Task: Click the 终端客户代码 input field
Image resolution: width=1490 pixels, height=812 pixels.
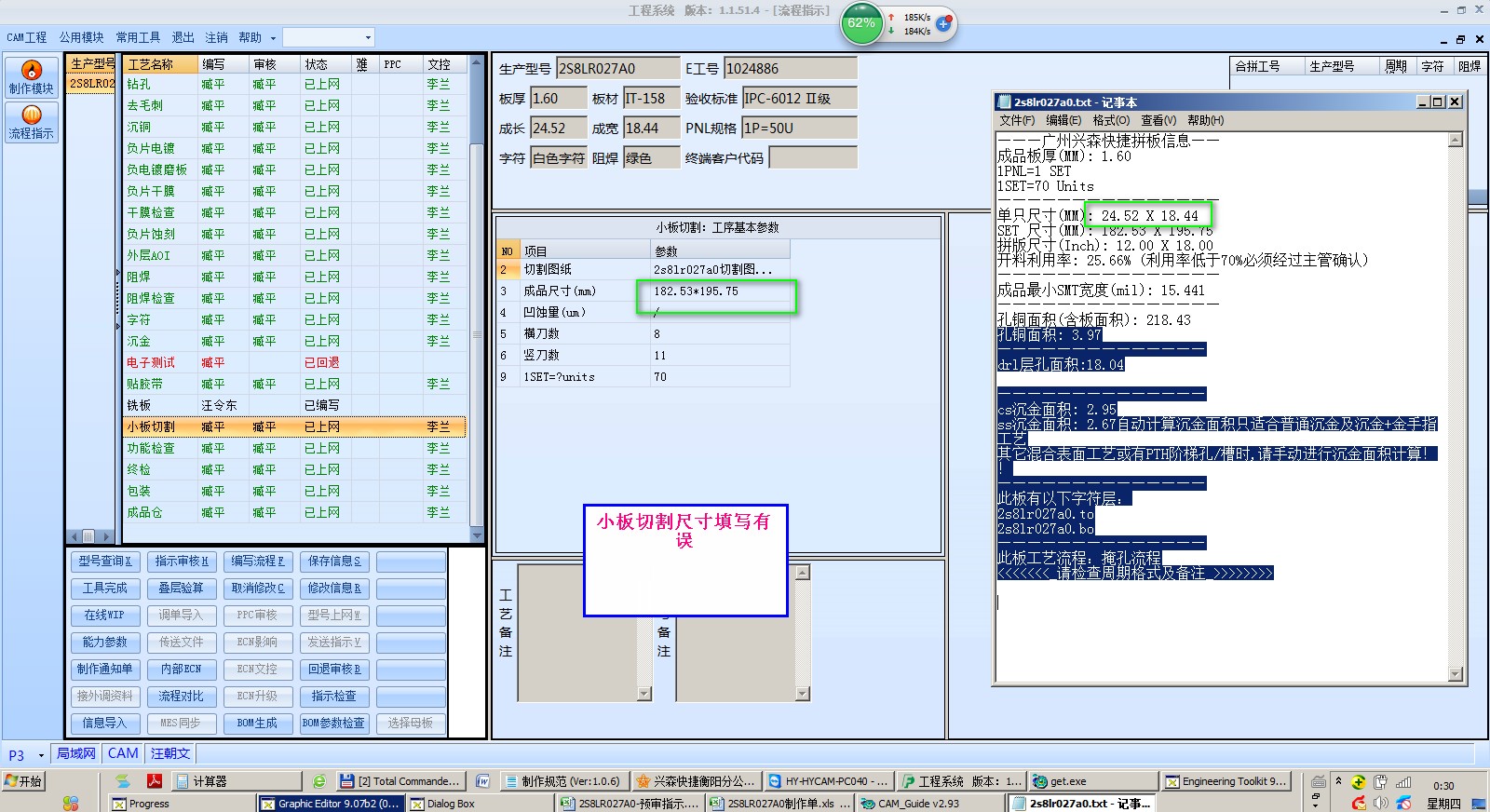Action: 813,157
